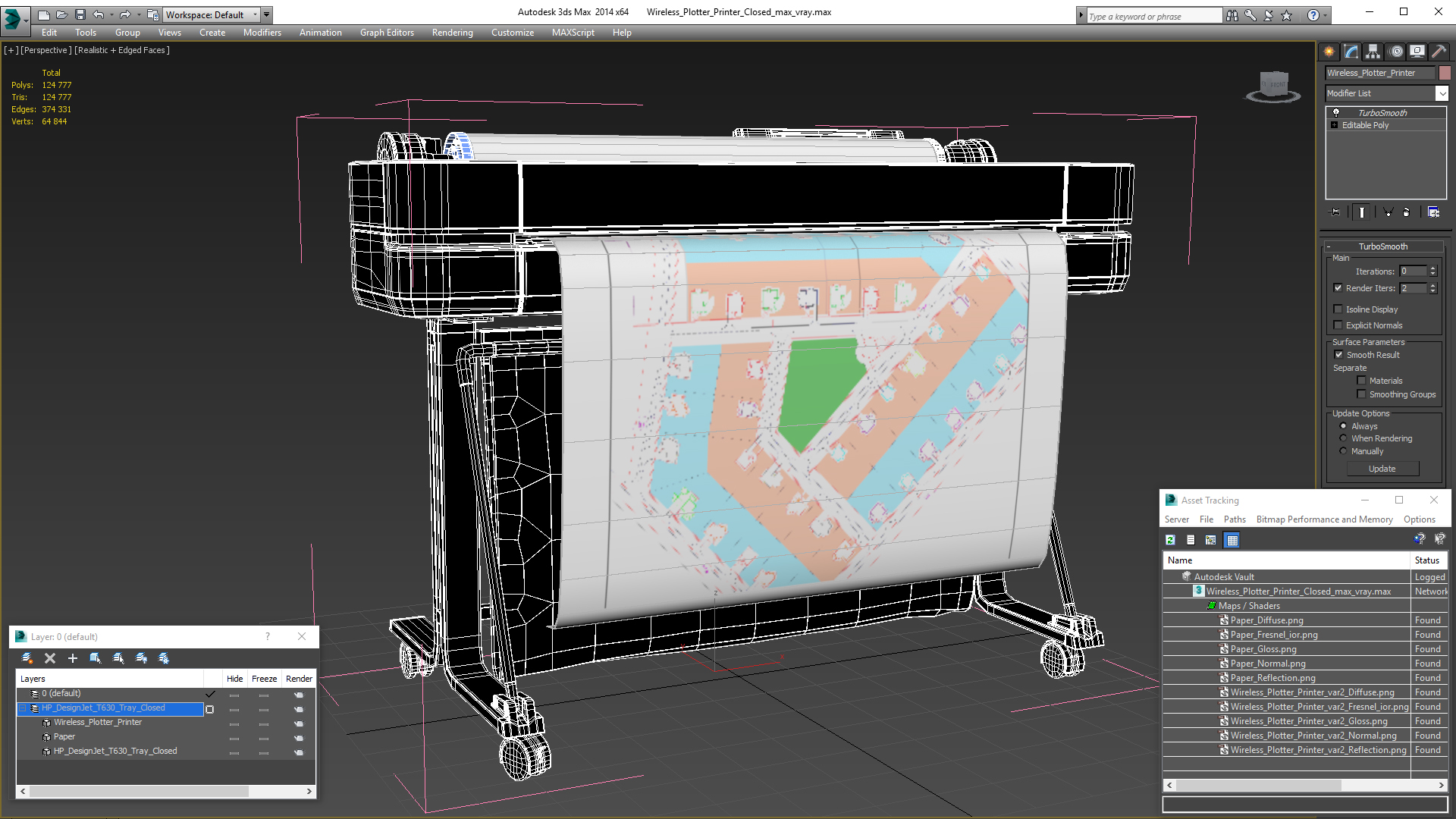The width and height of the screenshot is (1456, 819).
Task: Refresh the Asset Tracking list
Action: [1170, 540]
